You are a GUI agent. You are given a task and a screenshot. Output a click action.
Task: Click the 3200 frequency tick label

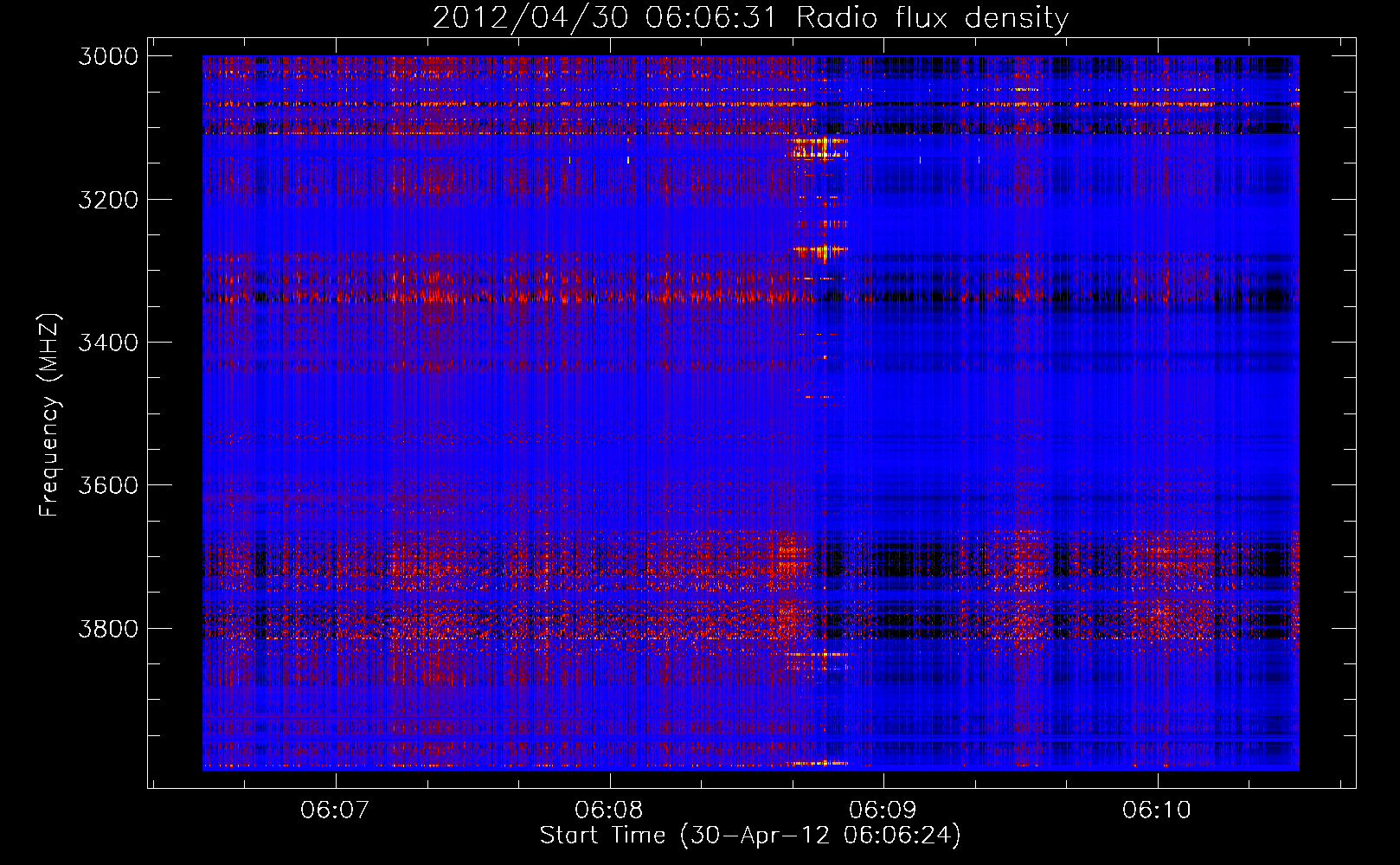(108, 200)
